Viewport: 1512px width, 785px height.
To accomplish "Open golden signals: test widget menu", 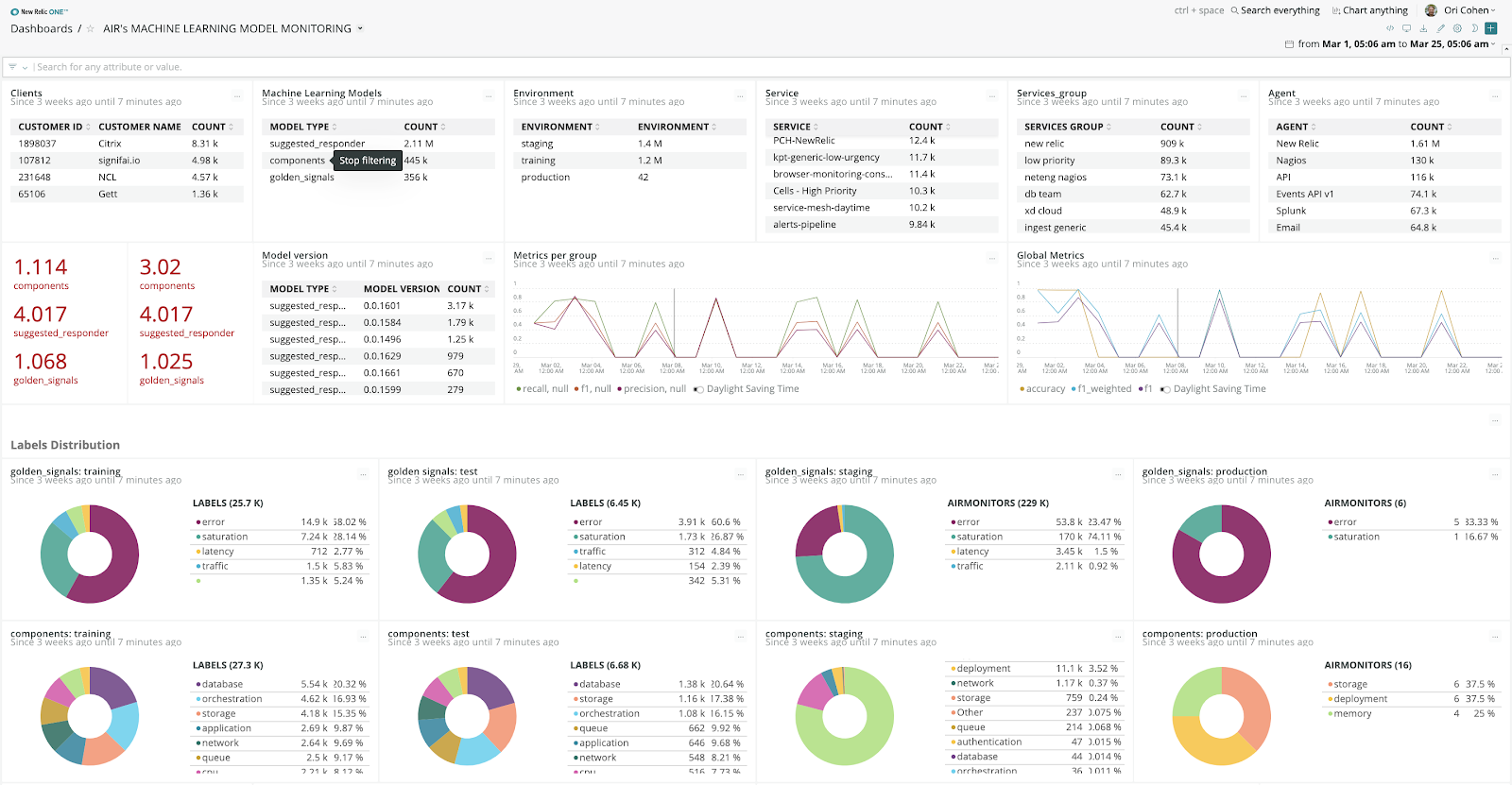I will point(740,474).
